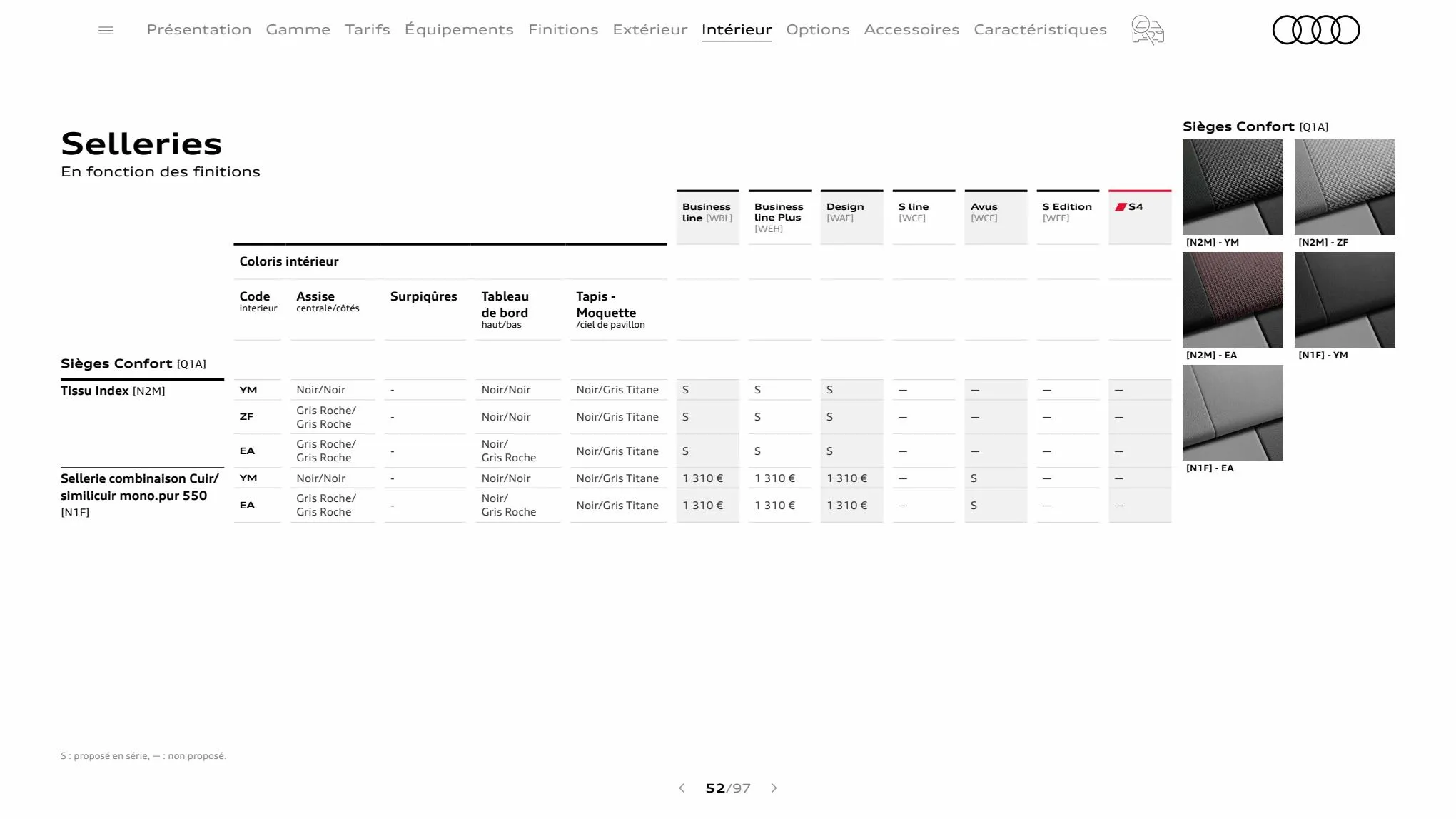Screen dimensions: 1456x819
Task: Go to next page arrow
Action: click(774, 788)
